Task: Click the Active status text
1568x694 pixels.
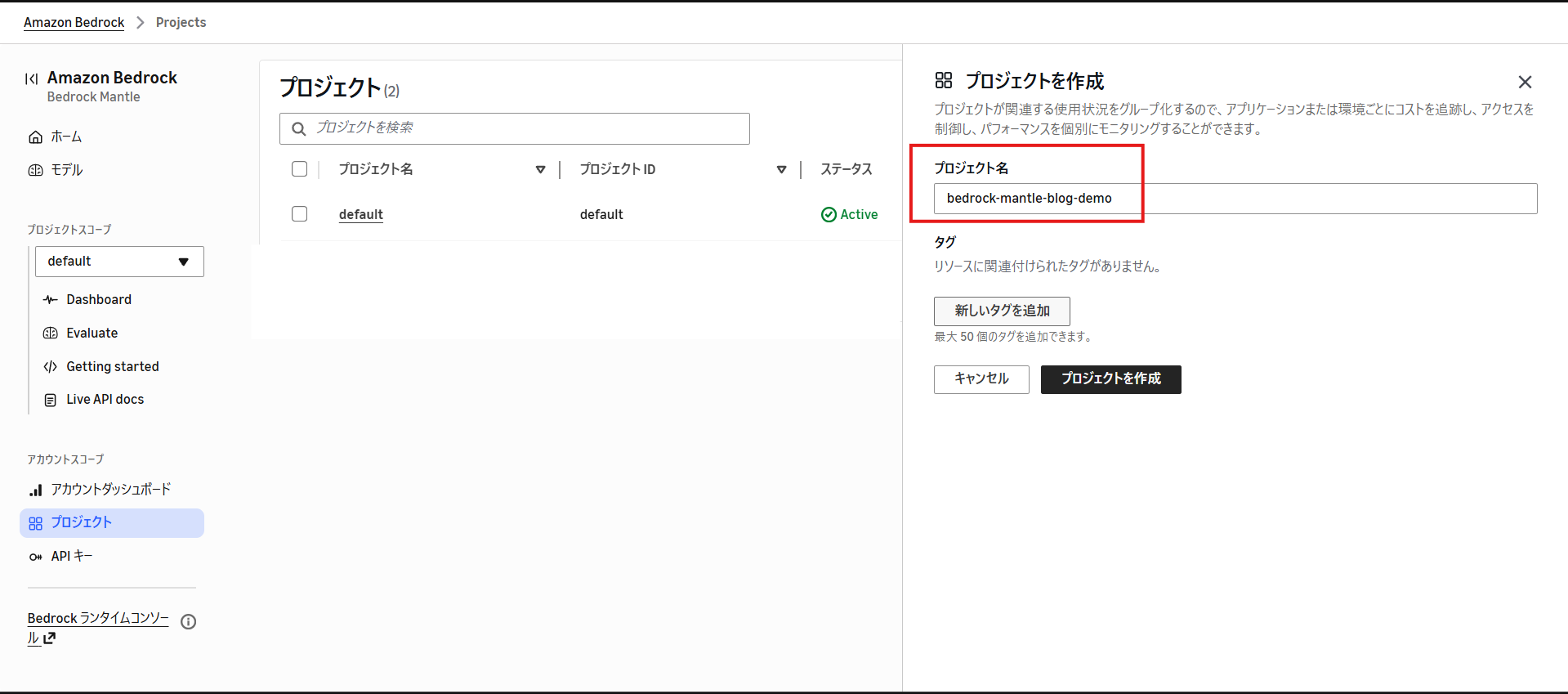Action: 859,214
